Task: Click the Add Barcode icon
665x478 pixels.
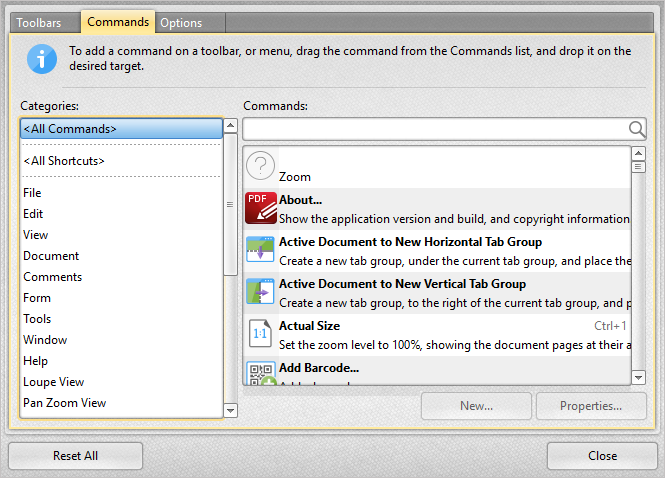Action: (x=261, y=373)
